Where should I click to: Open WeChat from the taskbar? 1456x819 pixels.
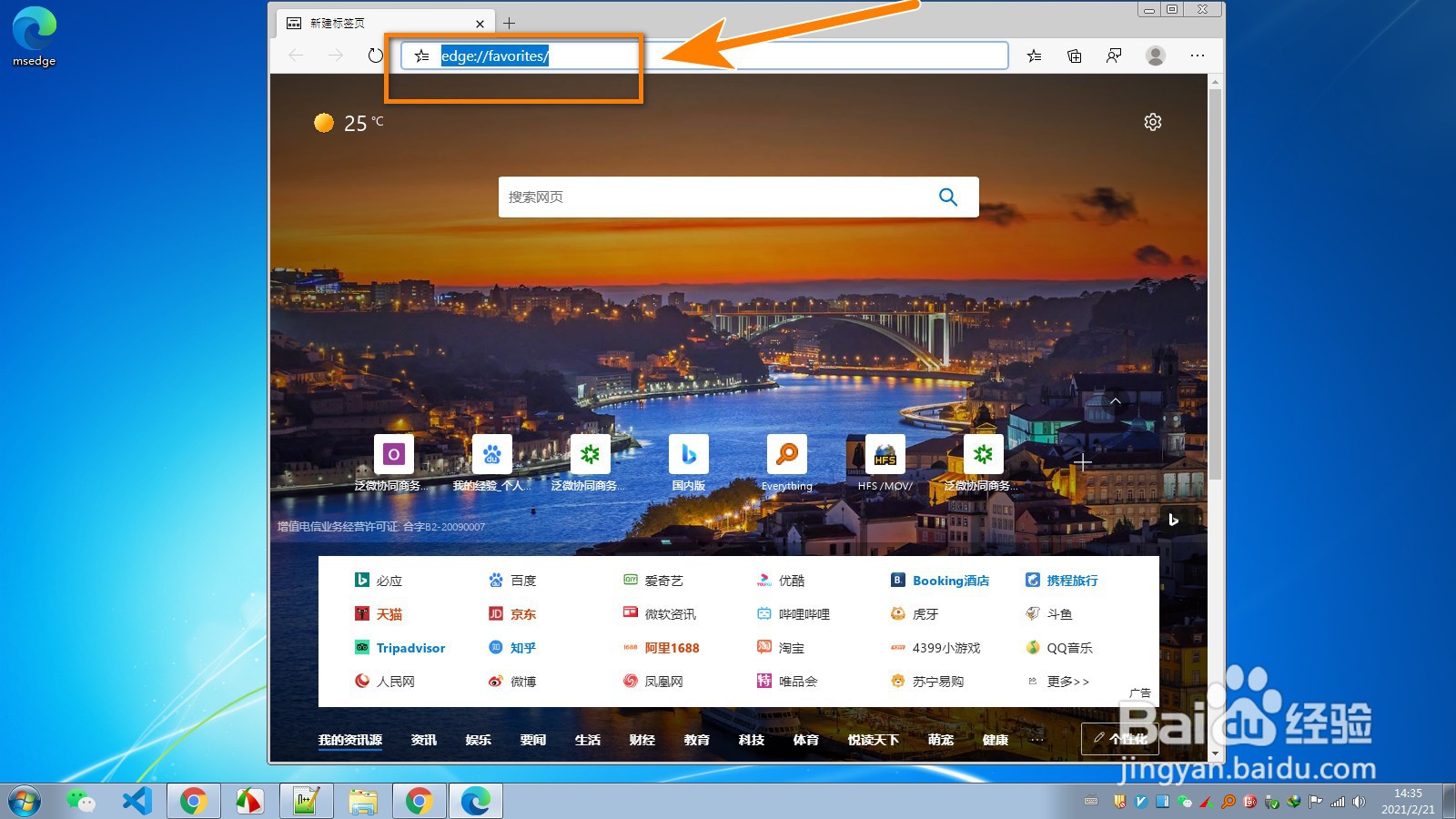[80, 801]
